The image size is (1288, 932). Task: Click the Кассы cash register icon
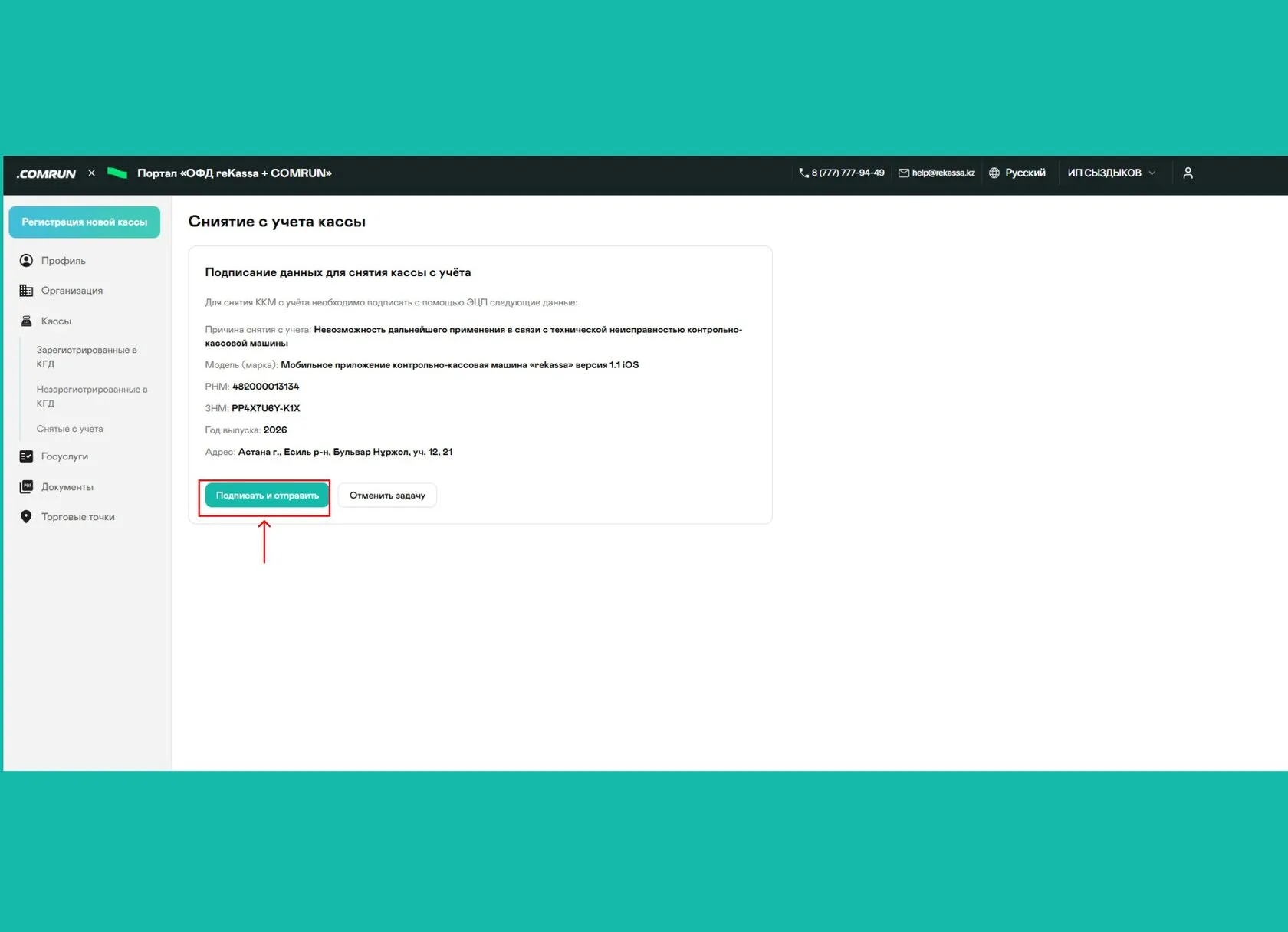pos(26,321)
